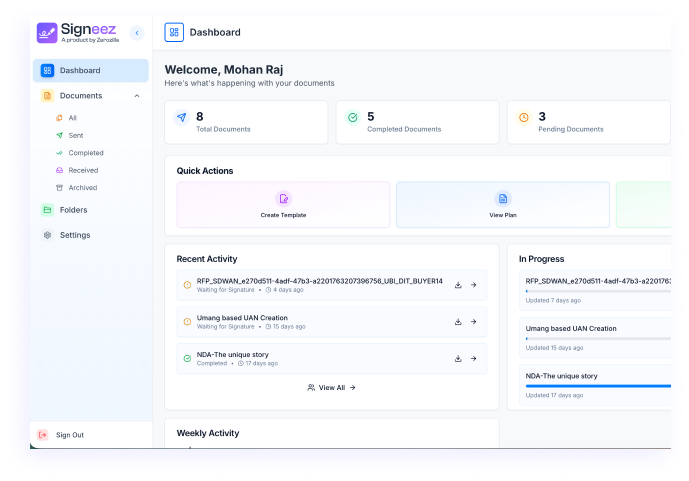Open Received documents list
The width and height of the screenshot is (689, 481).
[83, 170]
